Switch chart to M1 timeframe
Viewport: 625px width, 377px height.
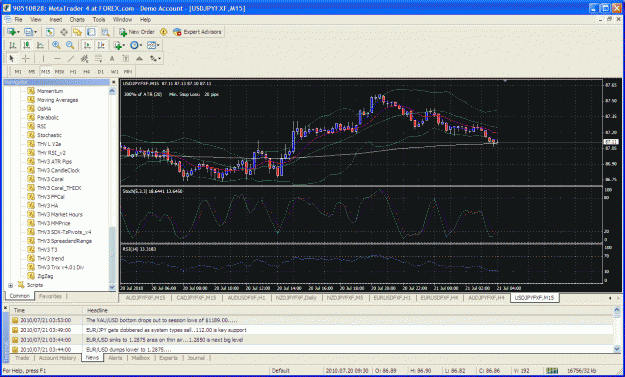[18, 72]
